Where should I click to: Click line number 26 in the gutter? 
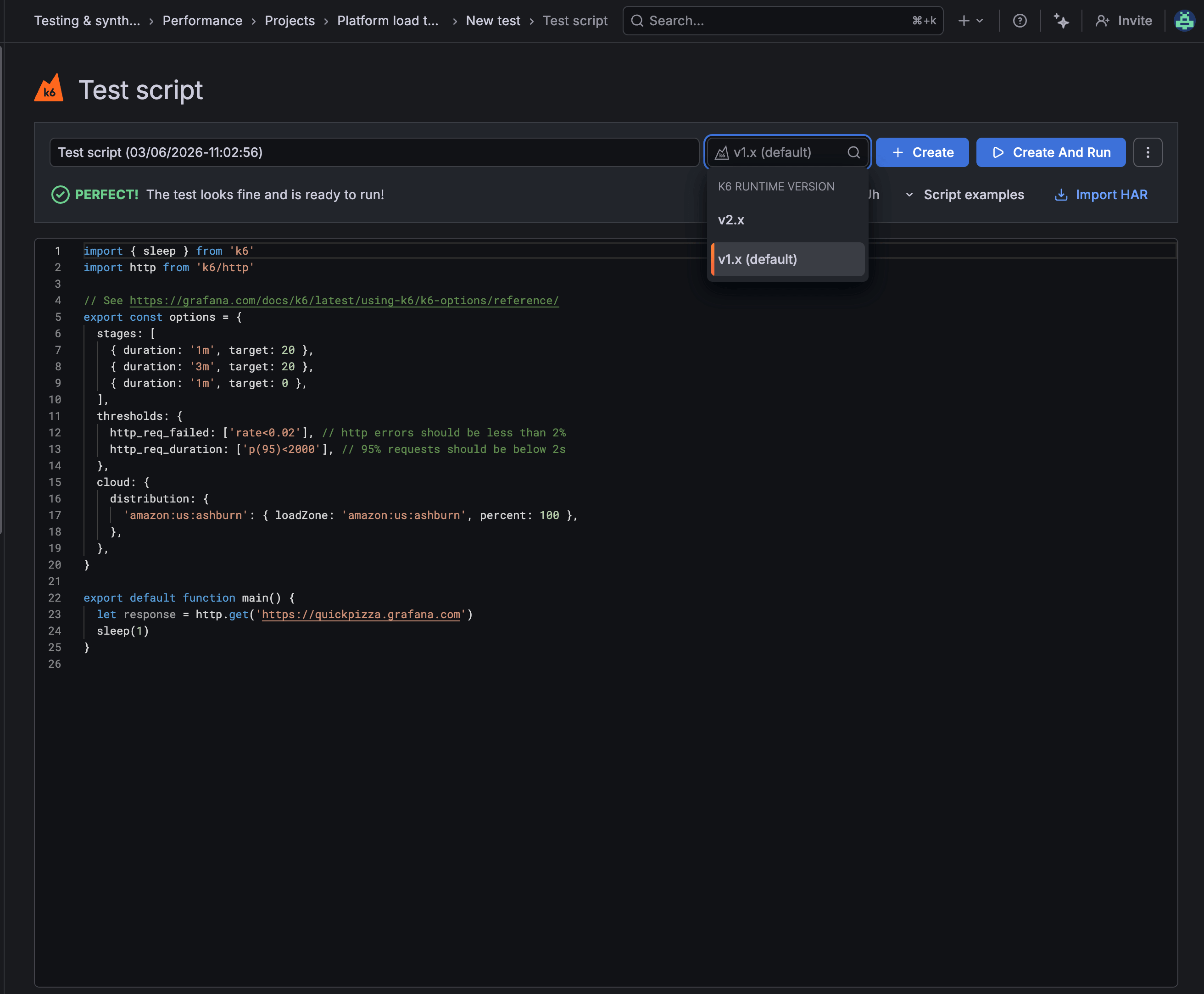[x=55, y=664]
